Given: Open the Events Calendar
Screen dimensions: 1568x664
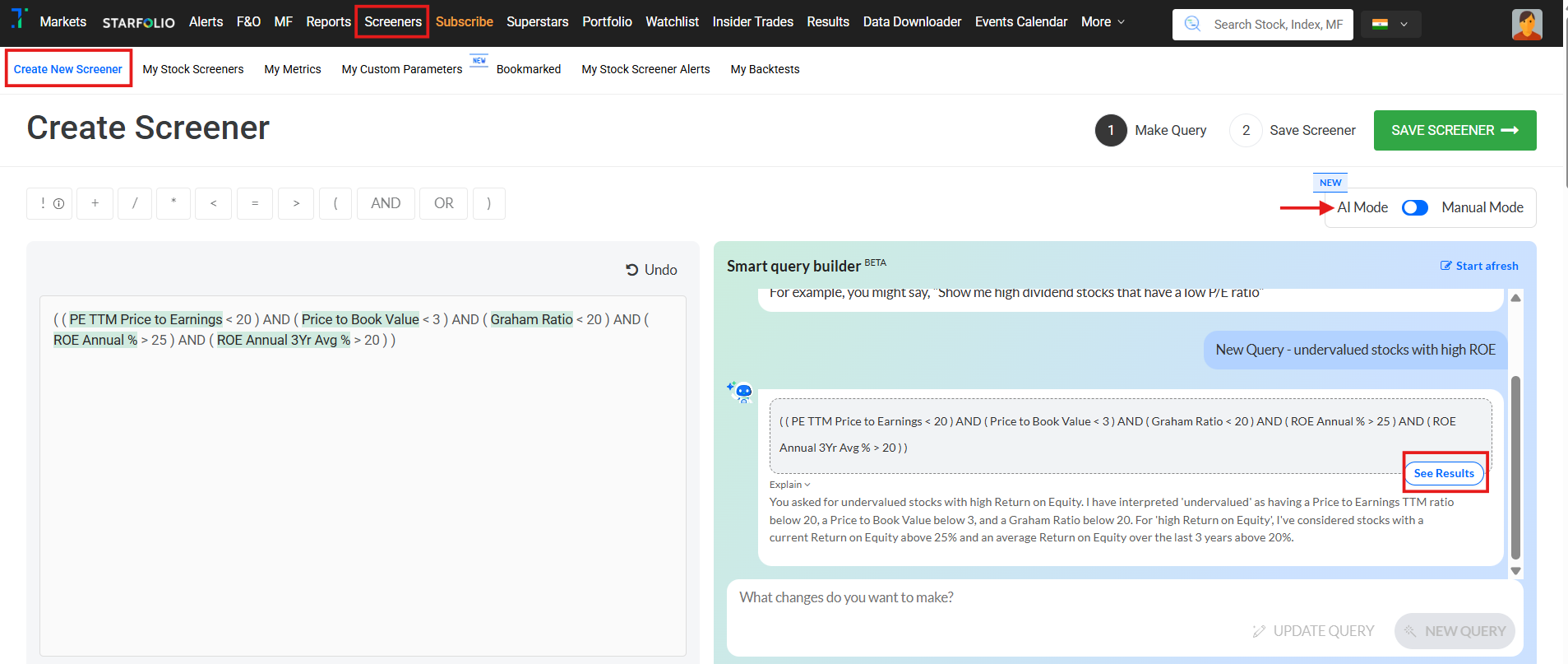Looking at the screenshot, I should [1021, 22].
